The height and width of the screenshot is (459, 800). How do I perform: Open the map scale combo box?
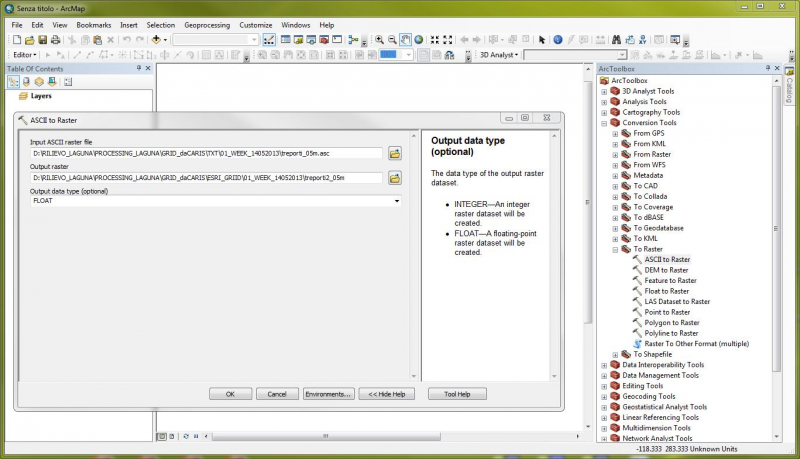coord(216,40)
